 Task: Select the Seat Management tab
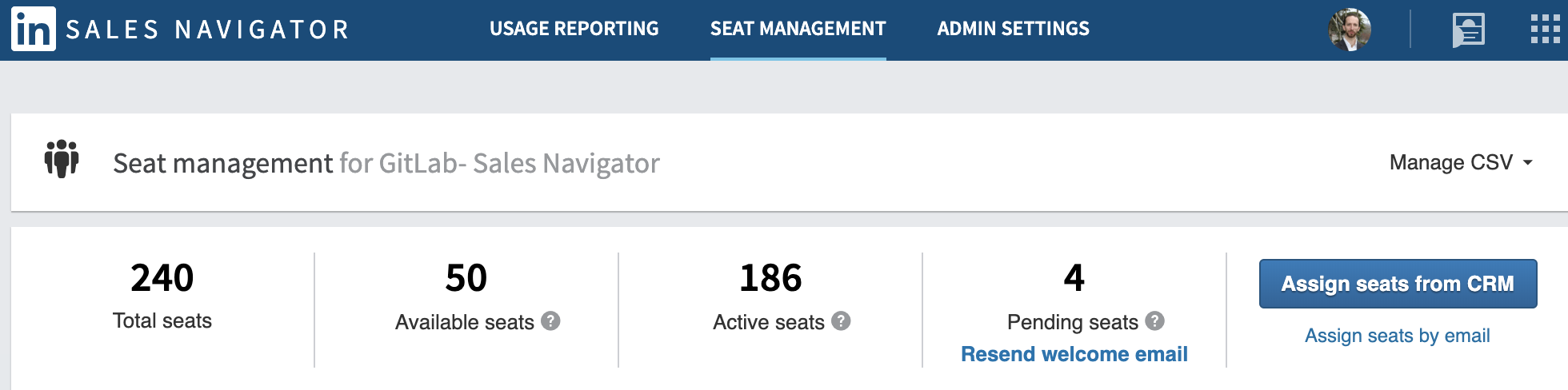pyautogui.click(x=798, y=29)
